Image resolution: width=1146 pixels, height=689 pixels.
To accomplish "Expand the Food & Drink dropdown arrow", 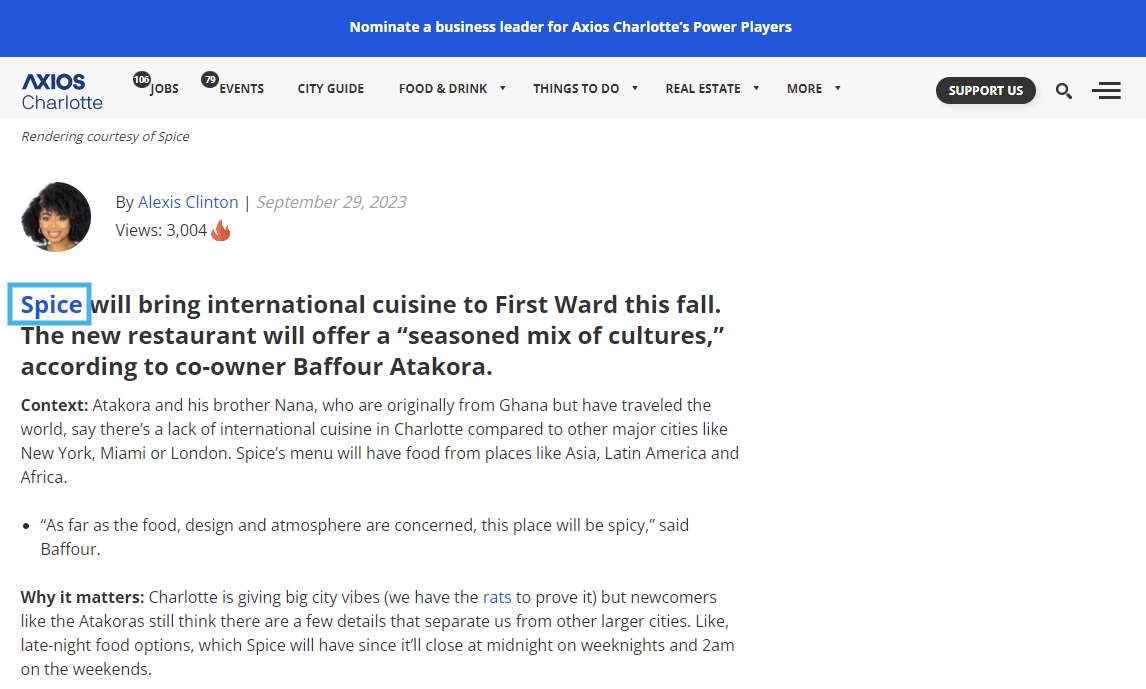I will pos(503,88).
